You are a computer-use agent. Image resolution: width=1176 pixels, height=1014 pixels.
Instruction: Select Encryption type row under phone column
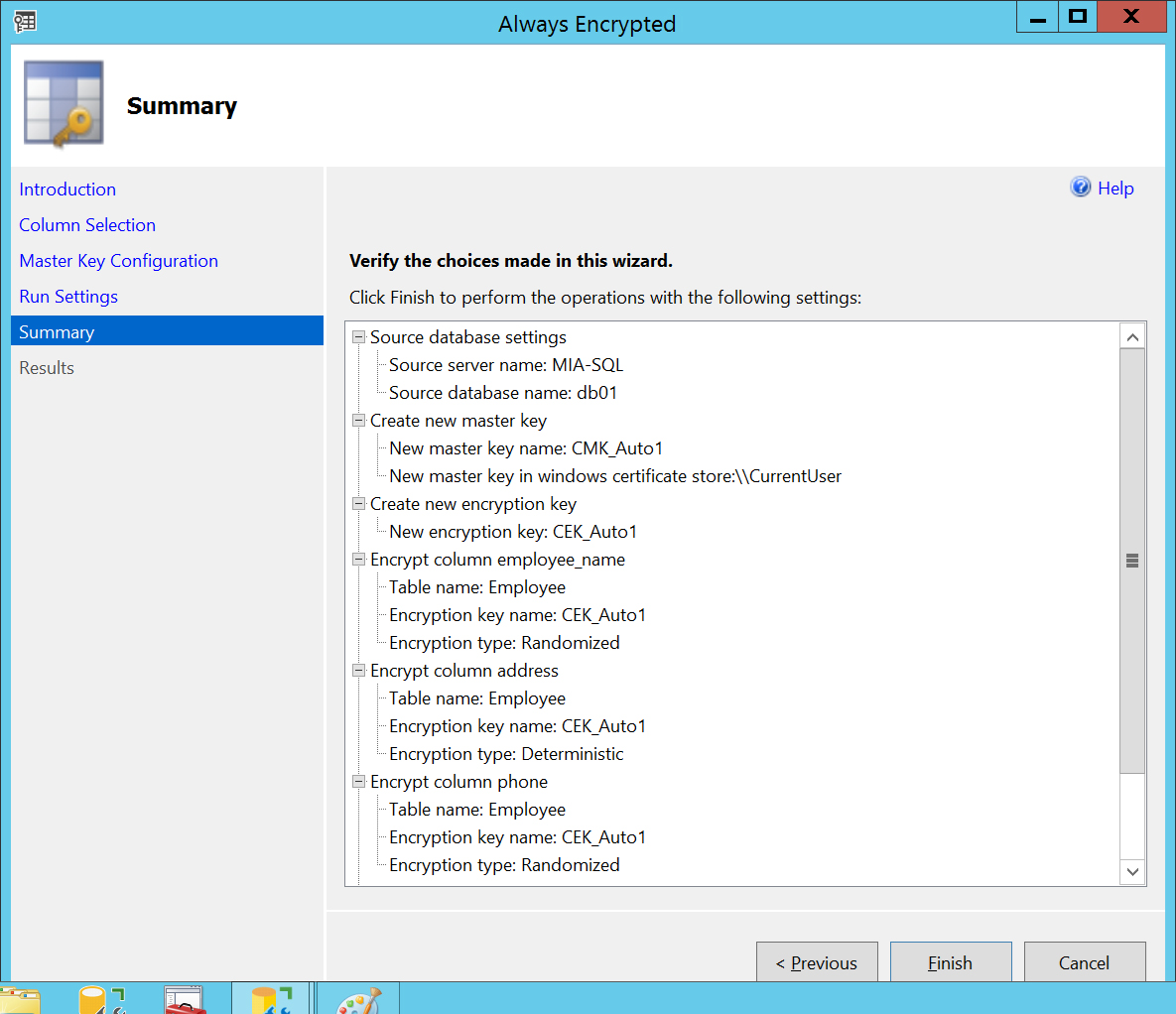click(504, 865)
